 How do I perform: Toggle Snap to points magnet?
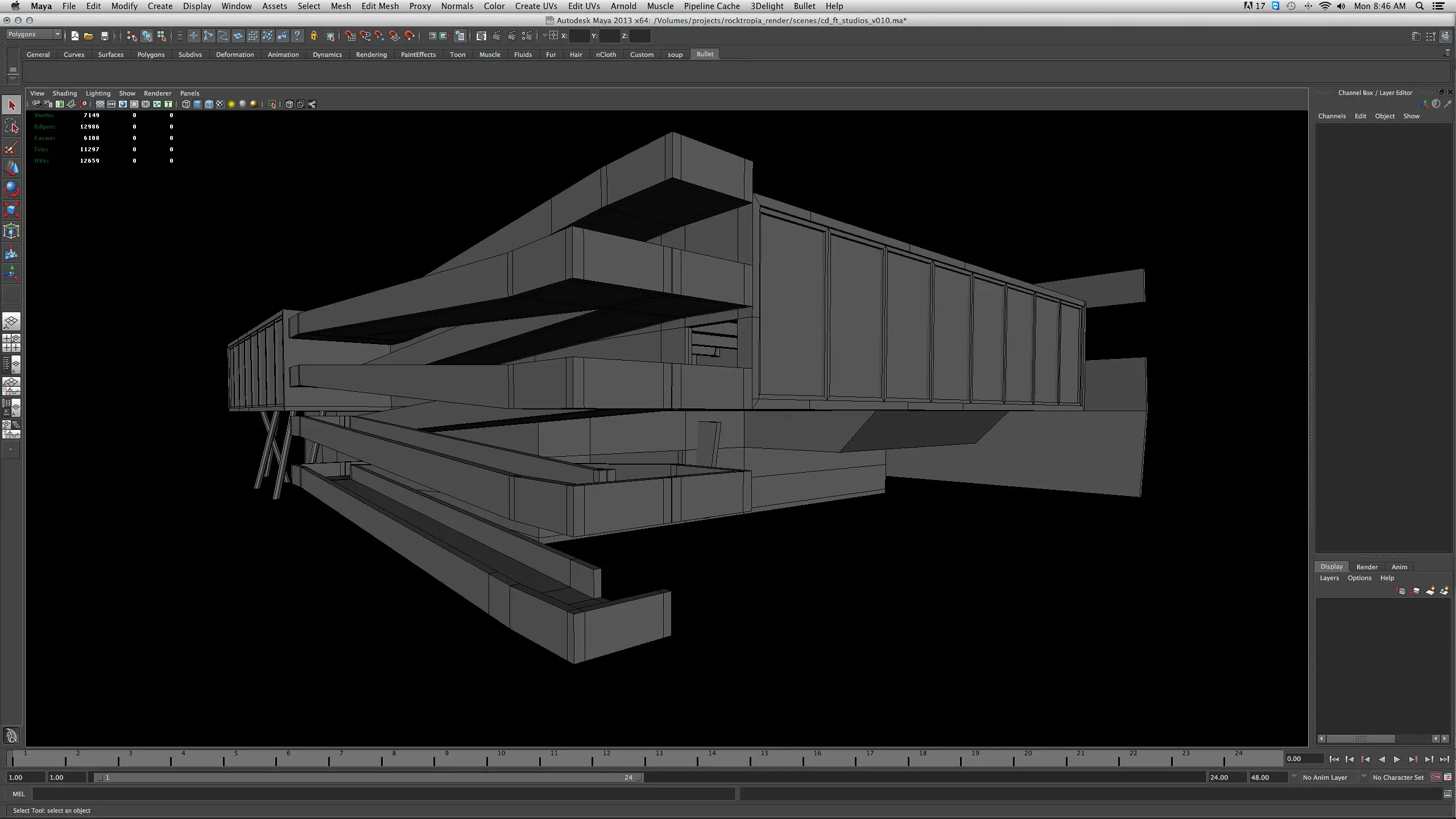[x=380, y=36]
